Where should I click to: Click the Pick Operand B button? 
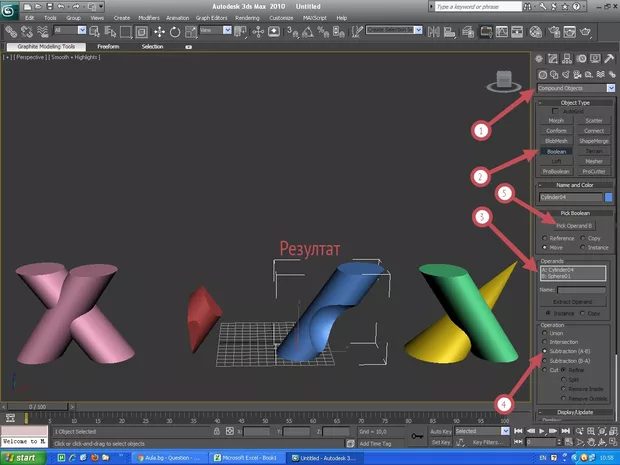pos(575,226)
